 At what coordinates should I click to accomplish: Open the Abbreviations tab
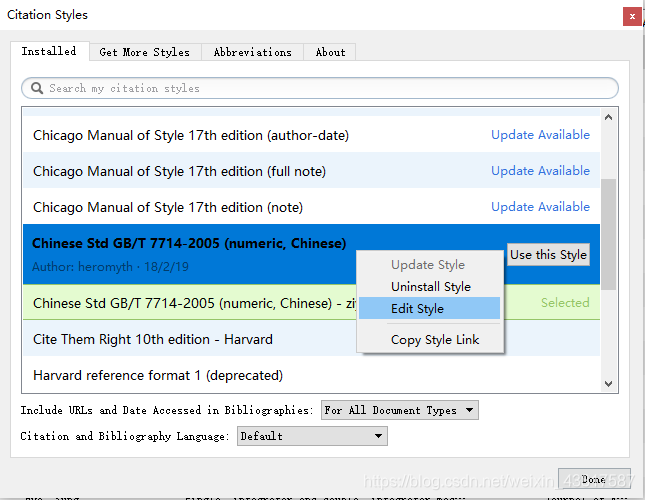click(253, 52)
